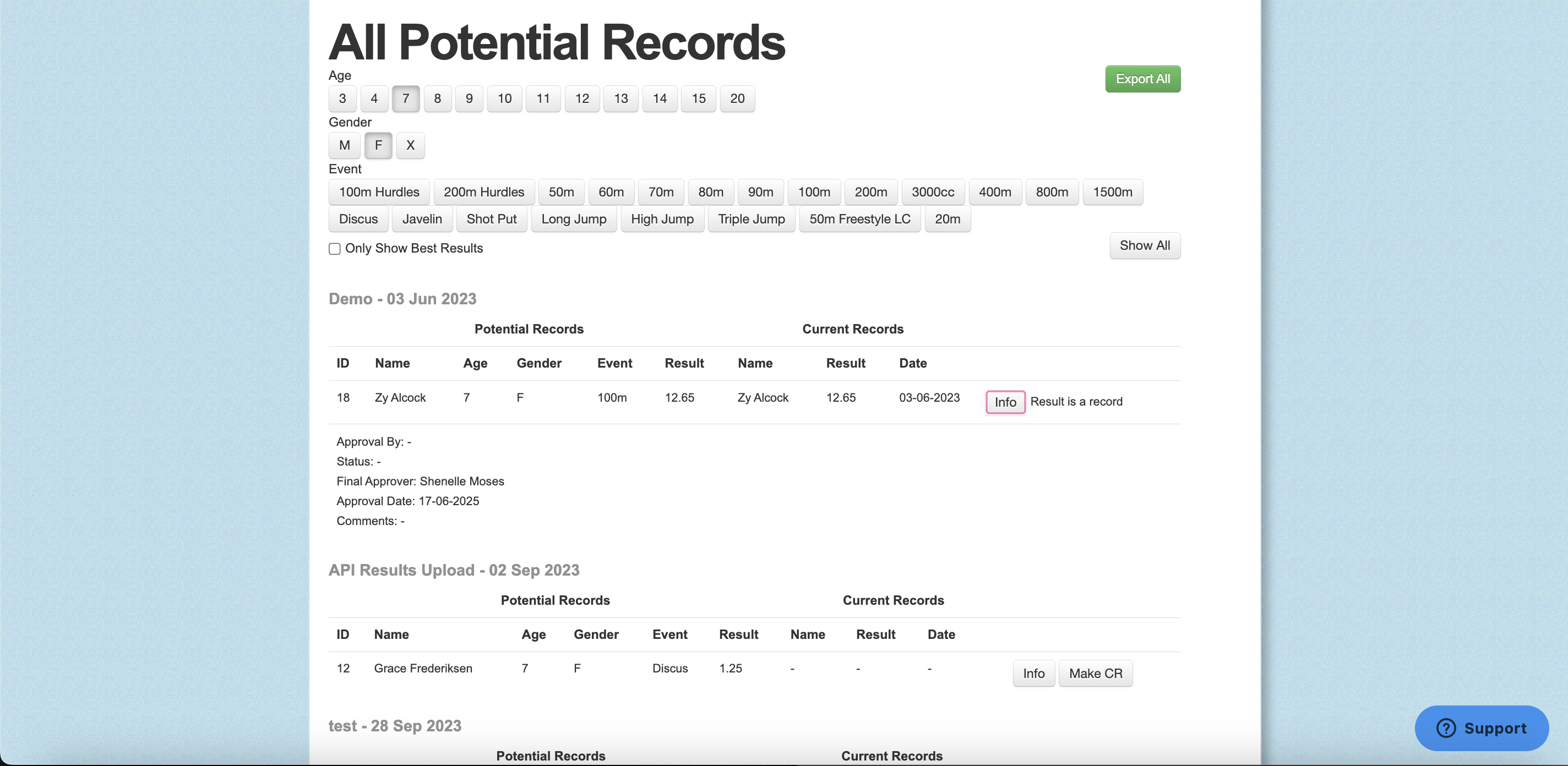Click Make CR for Grace Frederiksen
This screenshot has width=1568, height=766.
click(x=1096, y=674)
